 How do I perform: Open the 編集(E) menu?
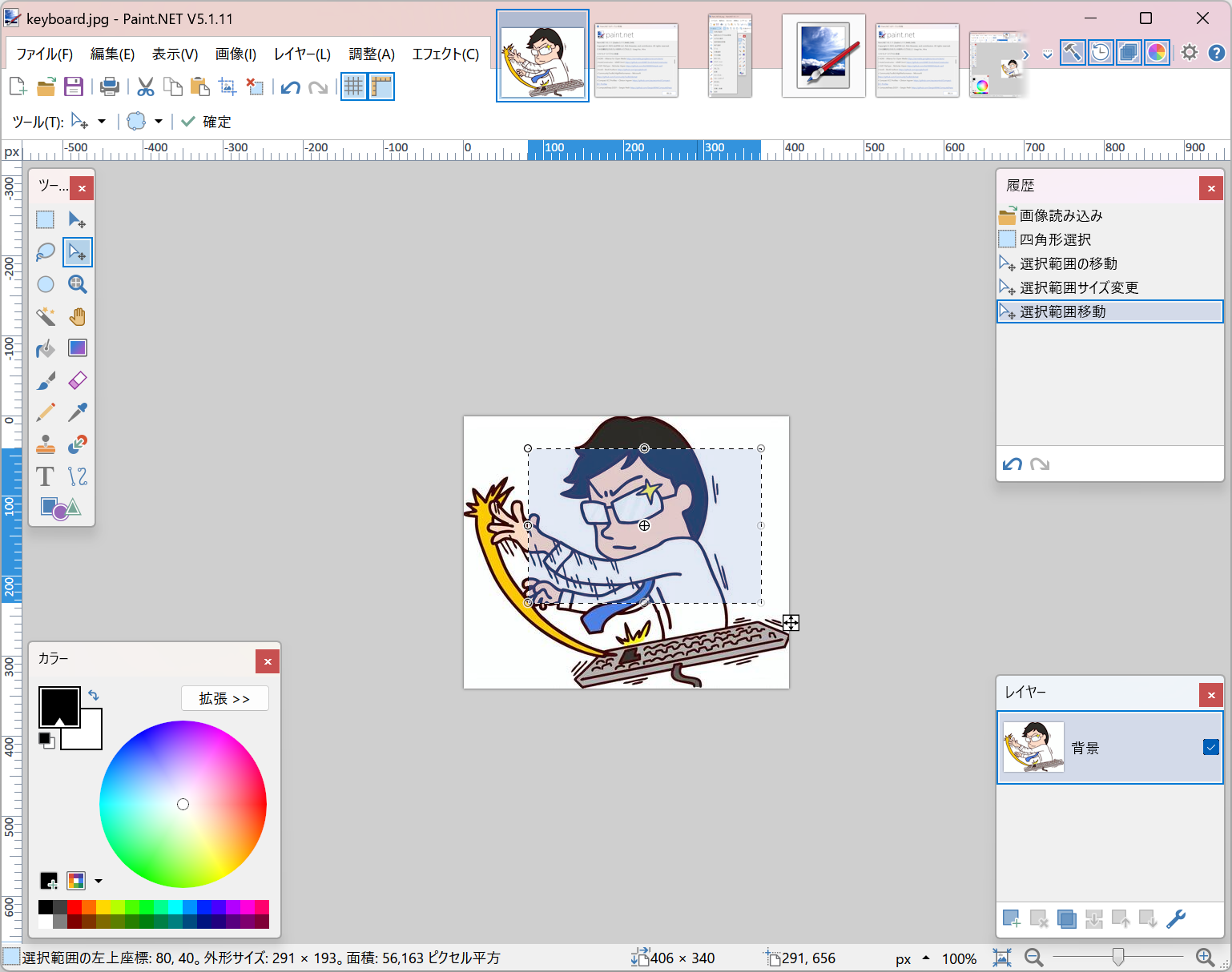pos(112,54)
